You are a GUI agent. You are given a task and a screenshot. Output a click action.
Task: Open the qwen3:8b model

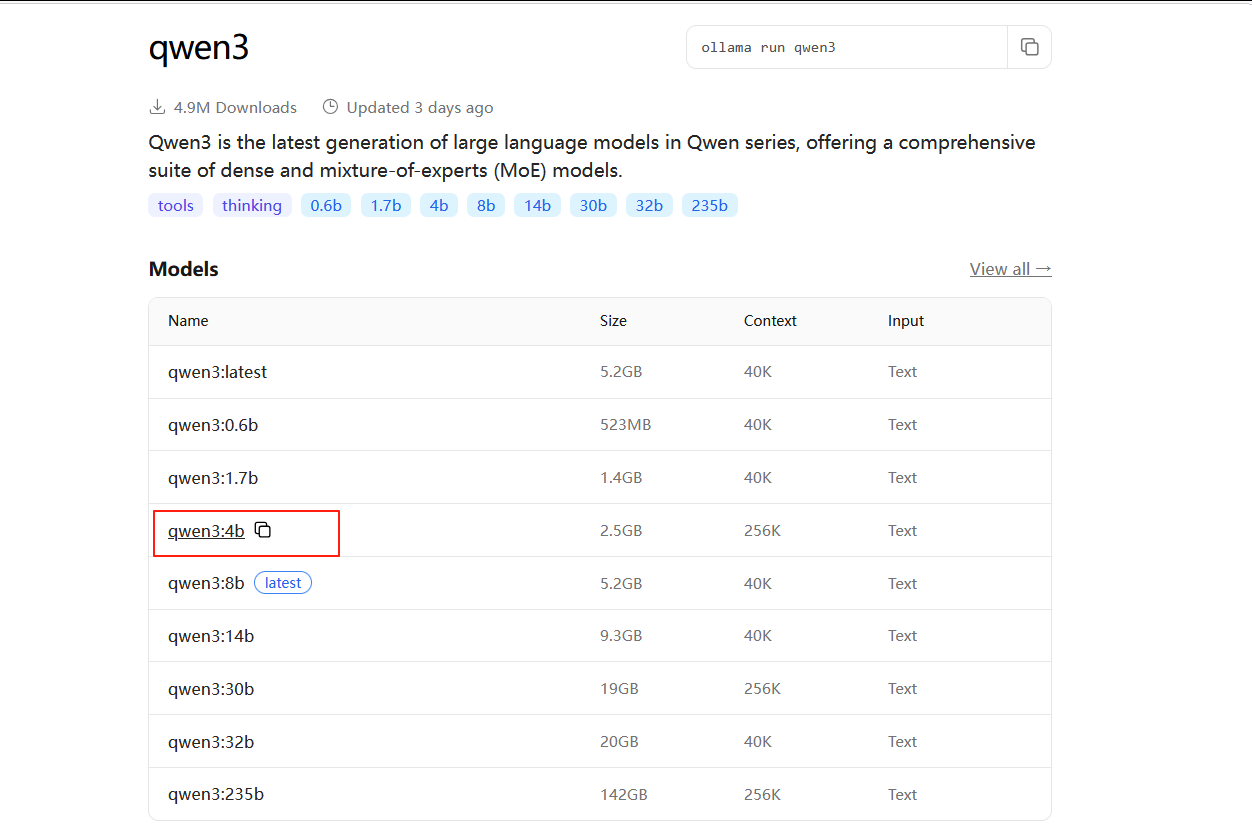[x=206, y=583]
